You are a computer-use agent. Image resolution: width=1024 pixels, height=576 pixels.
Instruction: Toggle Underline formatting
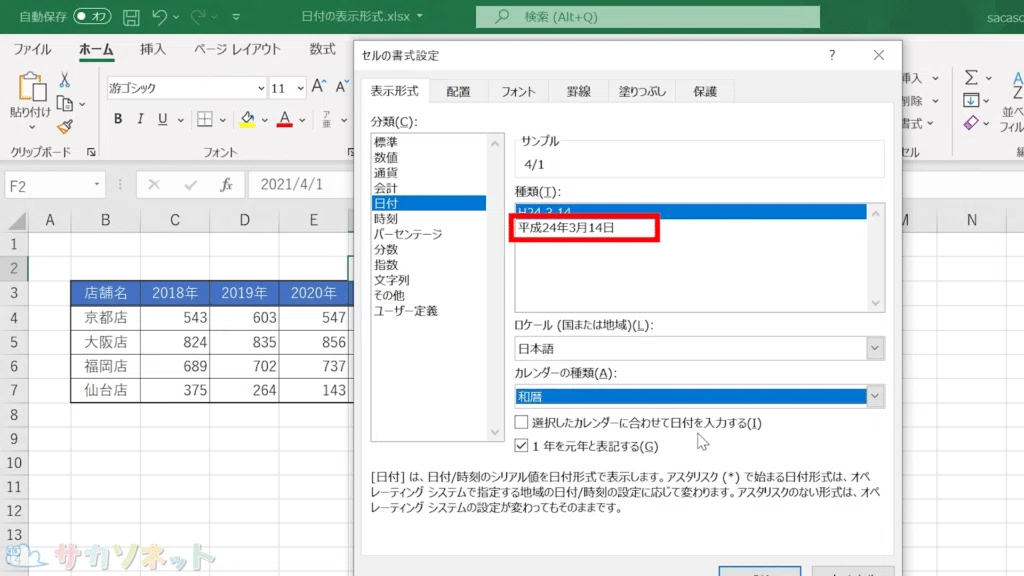pos(163,119)
